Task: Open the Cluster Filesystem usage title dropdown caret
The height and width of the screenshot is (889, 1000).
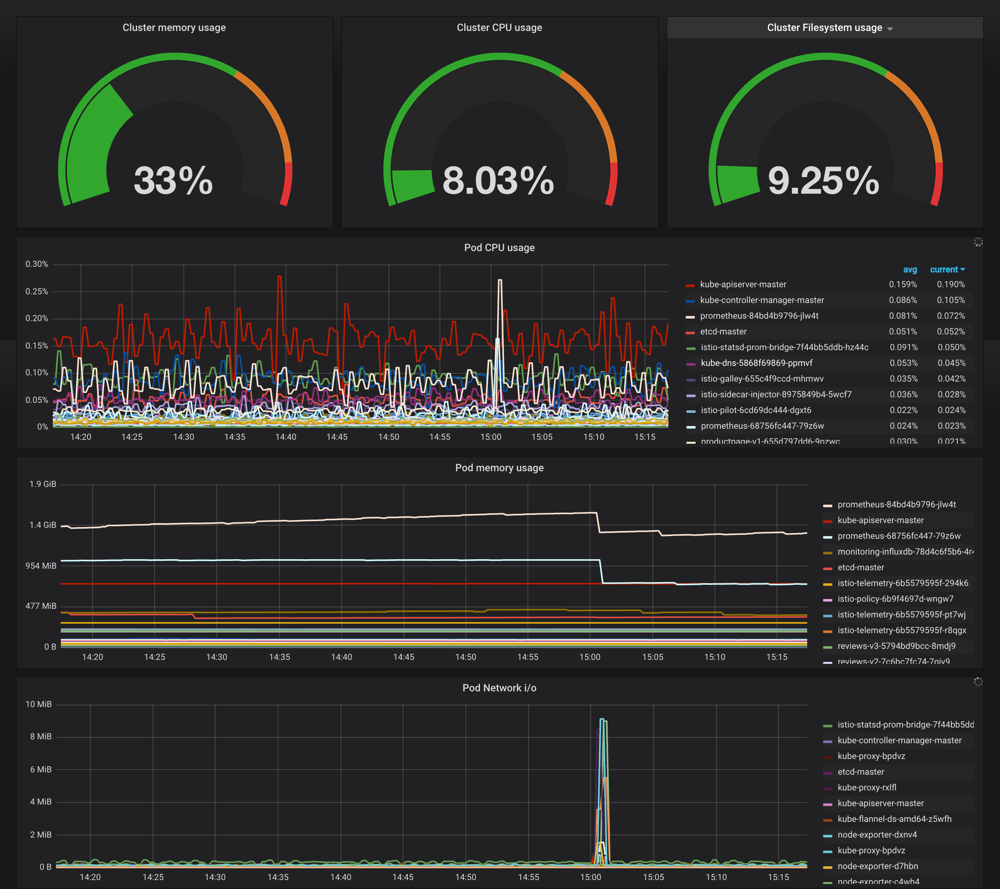Action: (x=890, y=29)
